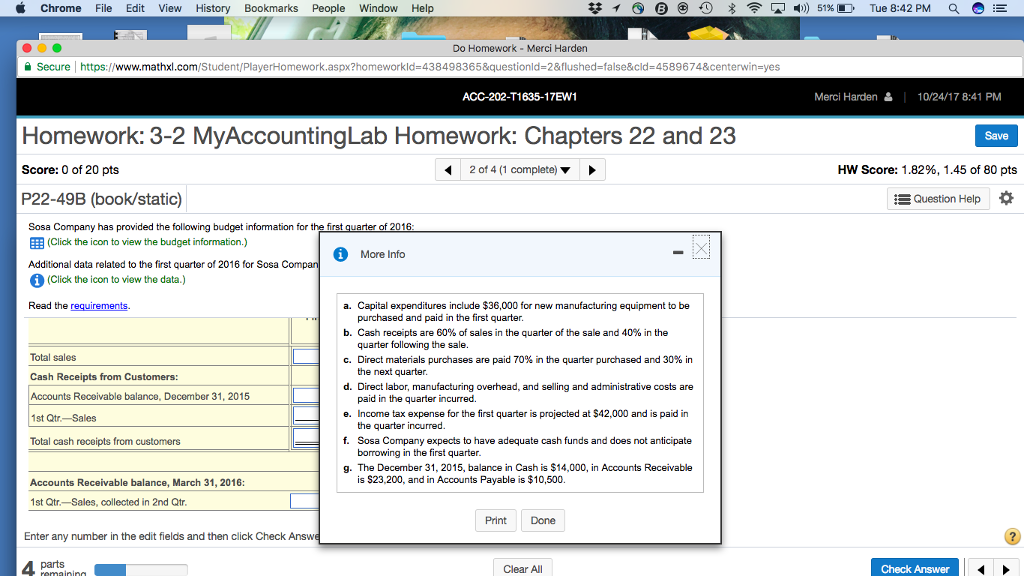Click the Bluetooth menu bar icon

731,8
